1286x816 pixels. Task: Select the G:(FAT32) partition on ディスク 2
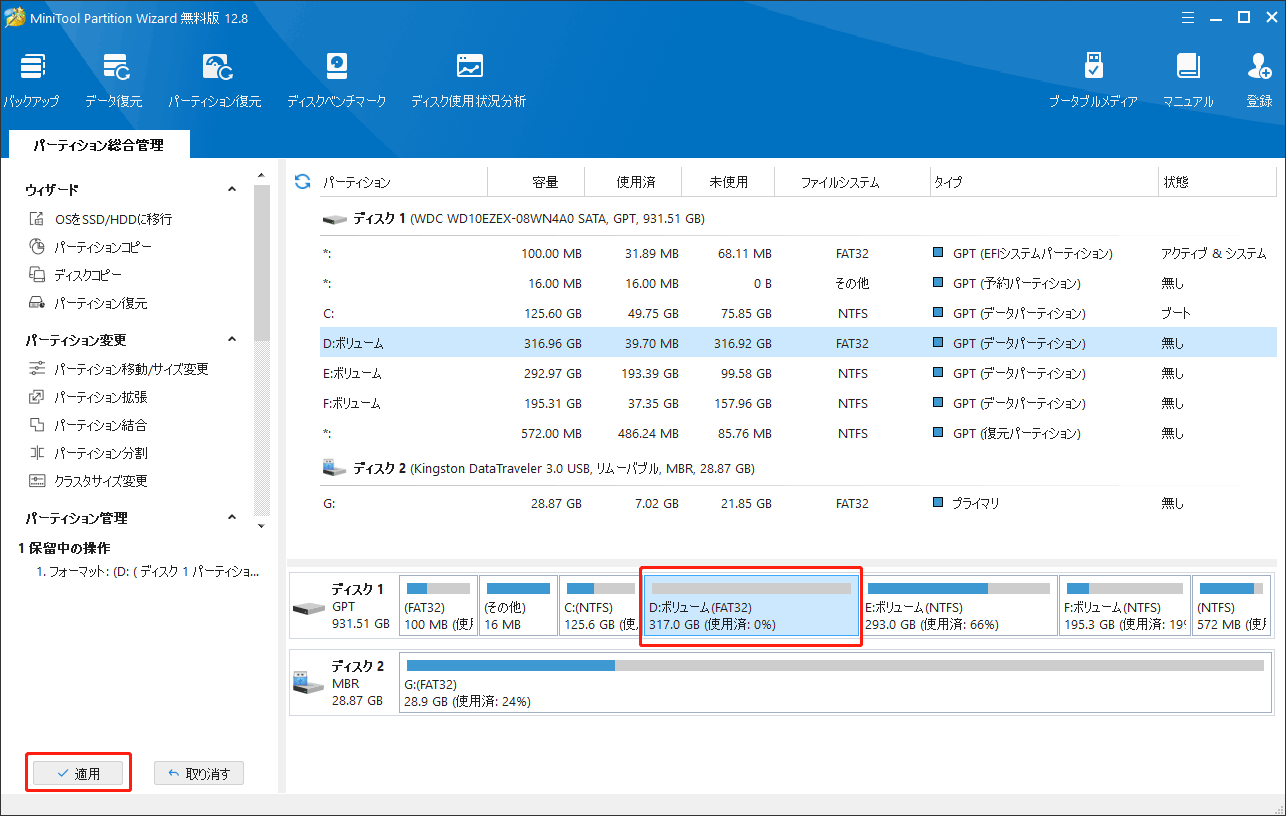click(840, 682)
